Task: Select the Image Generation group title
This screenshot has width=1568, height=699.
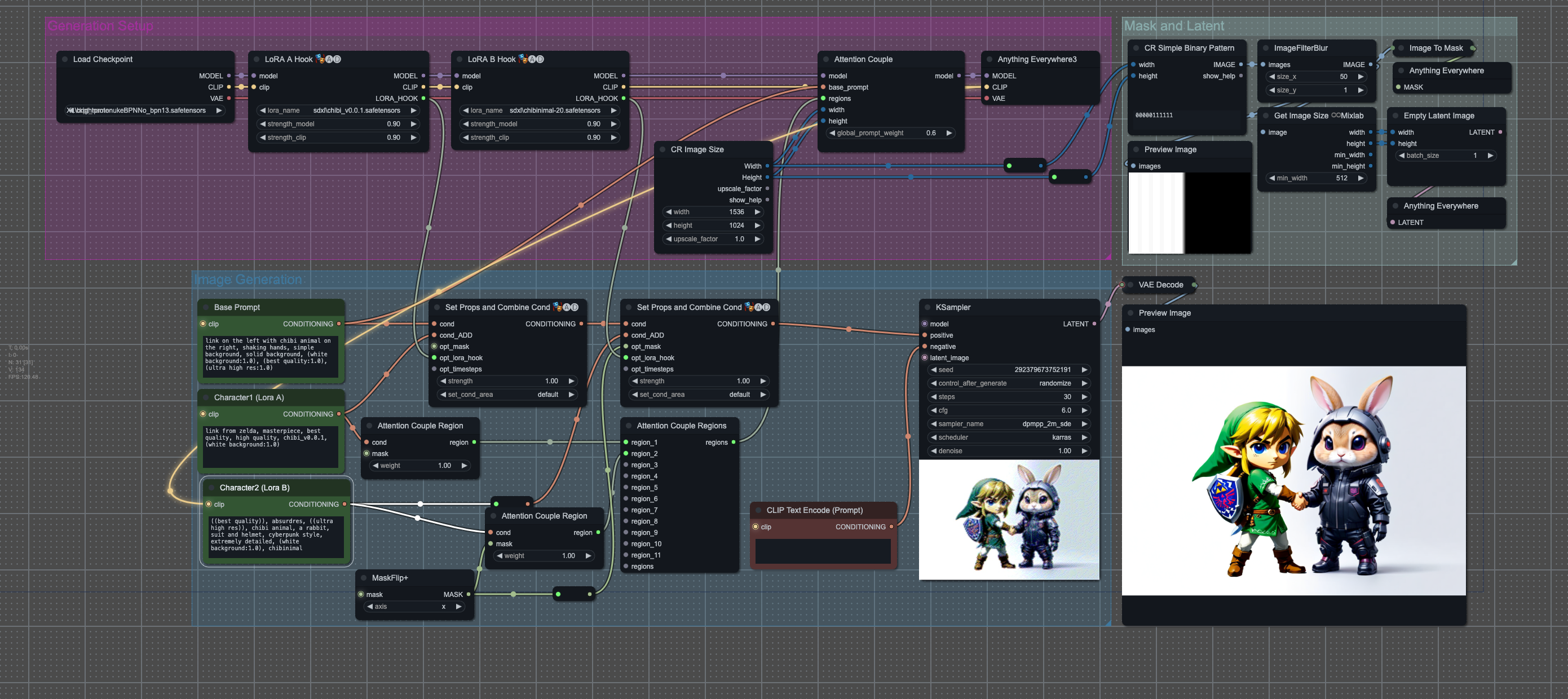Action: pos(248,280)
